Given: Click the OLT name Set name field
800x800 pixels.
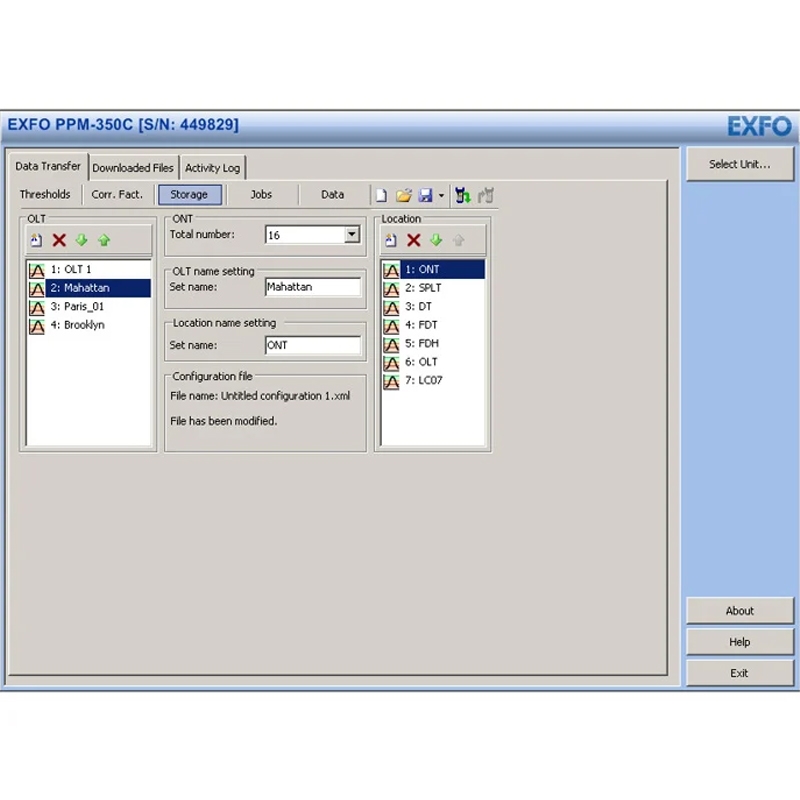Looking at the screenshot, I should coord(313,287).
